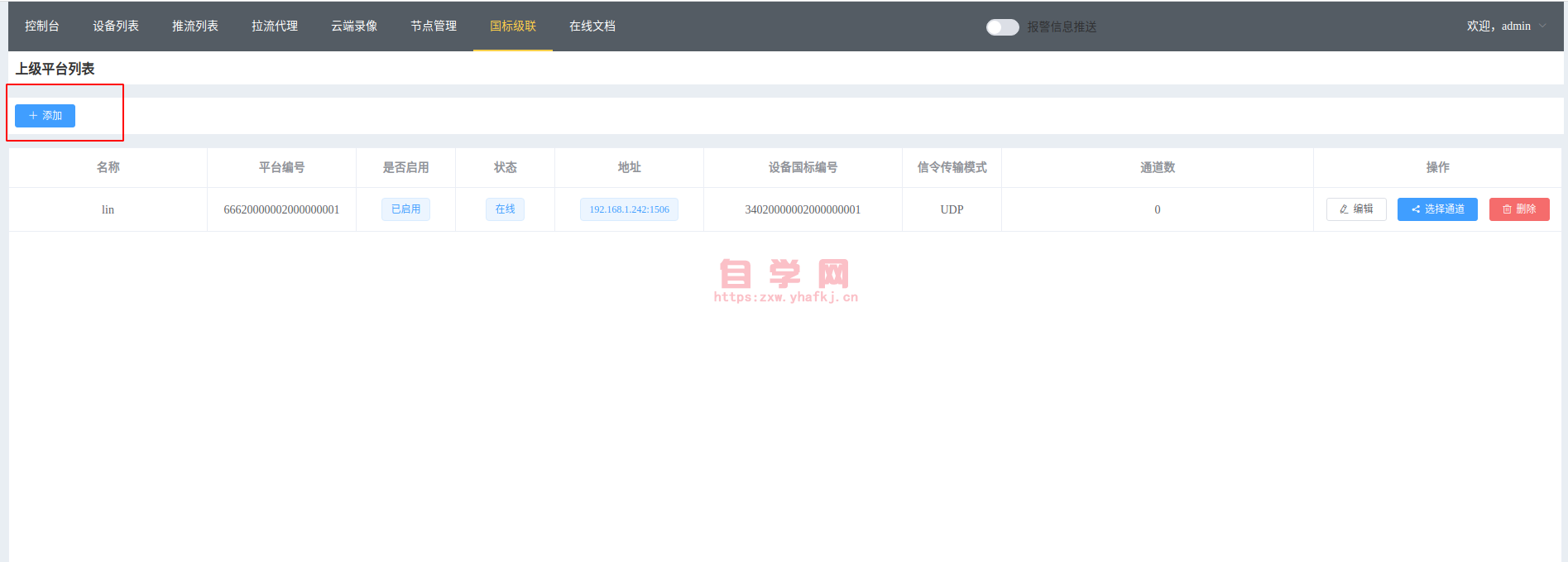Screen dimensions: 1568x562
Task: Open the 在线文档 link
Action: (x=592, y=26)
